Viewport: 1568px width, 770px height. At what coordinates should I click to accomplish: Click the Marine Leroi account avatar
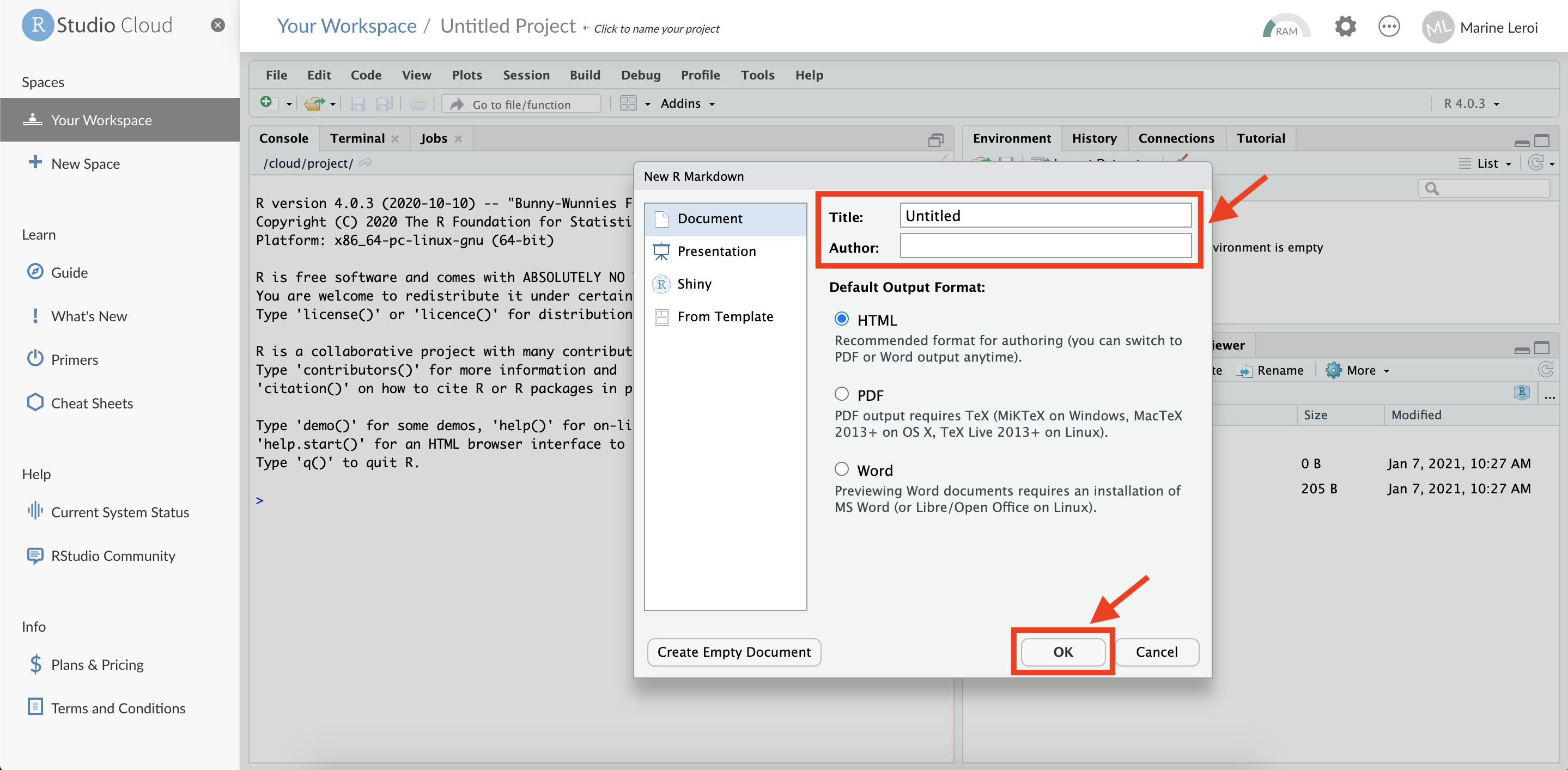1437,27
